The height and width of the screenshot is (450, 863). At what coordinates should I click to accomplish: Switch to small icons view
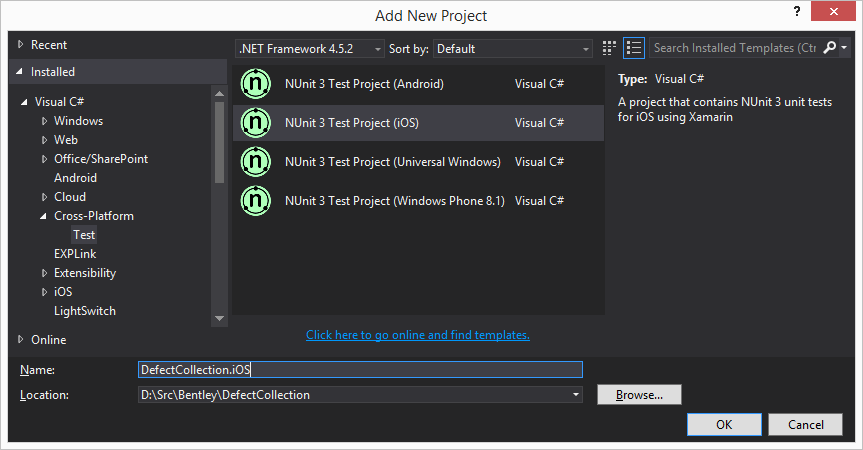point(609,48)
